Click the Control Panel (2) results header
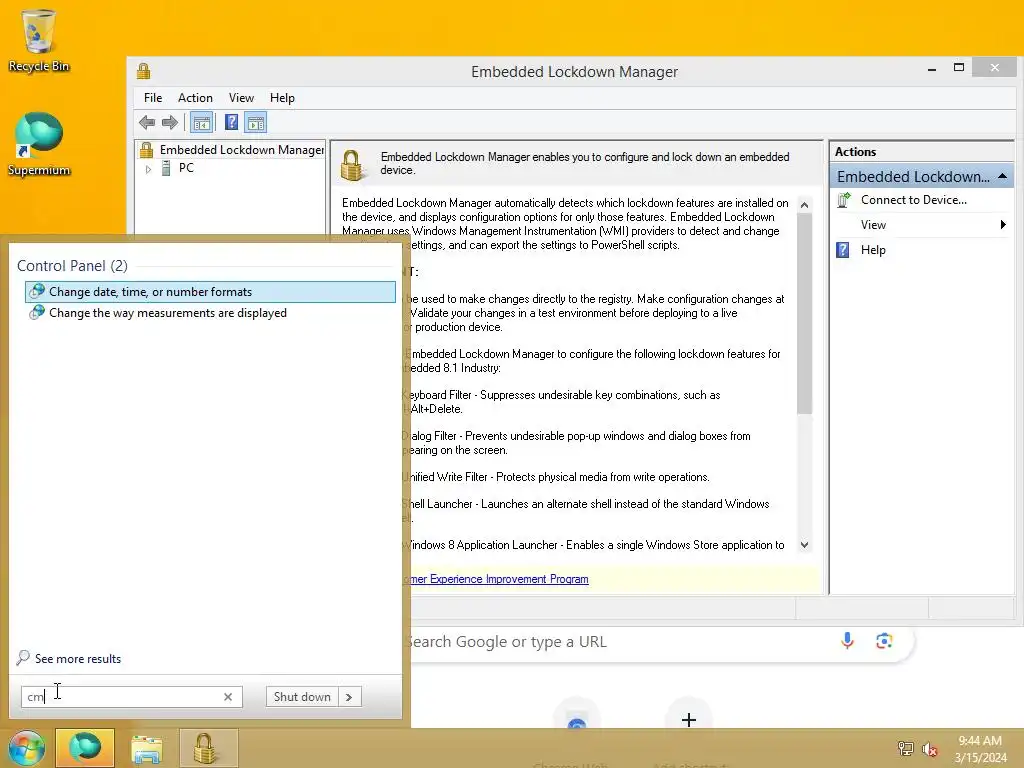This screenshot has height=768, width=1024. [72, 266]
